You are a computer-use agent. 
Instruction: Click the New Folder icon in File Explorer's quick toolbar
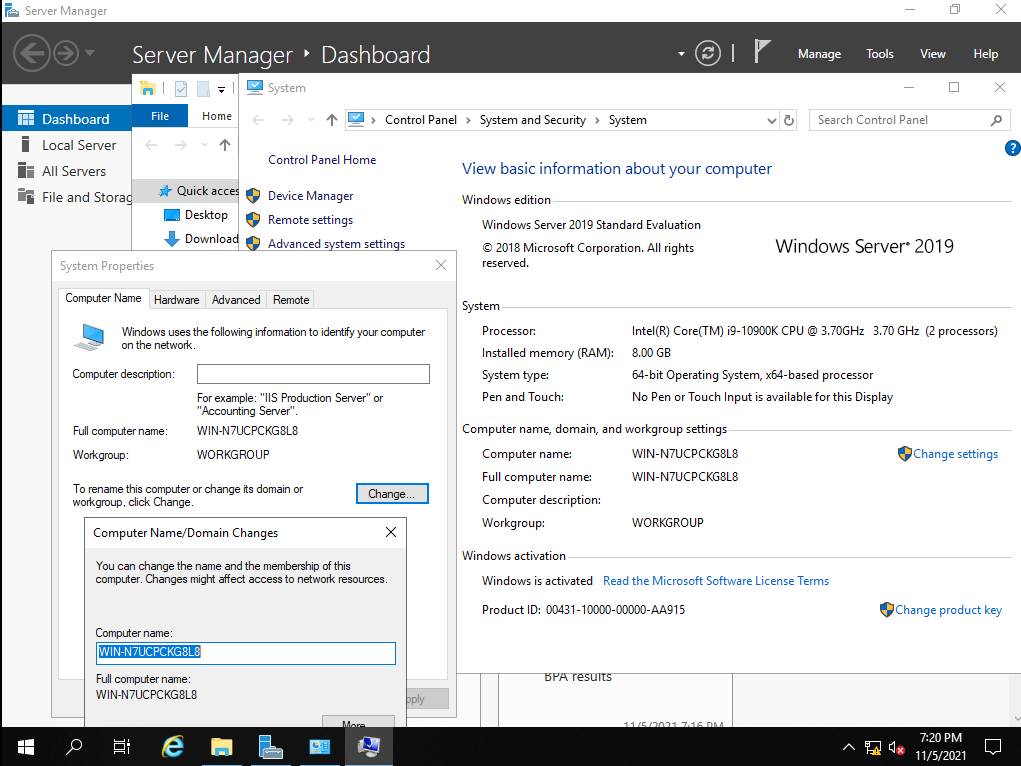tap(203, 89)
